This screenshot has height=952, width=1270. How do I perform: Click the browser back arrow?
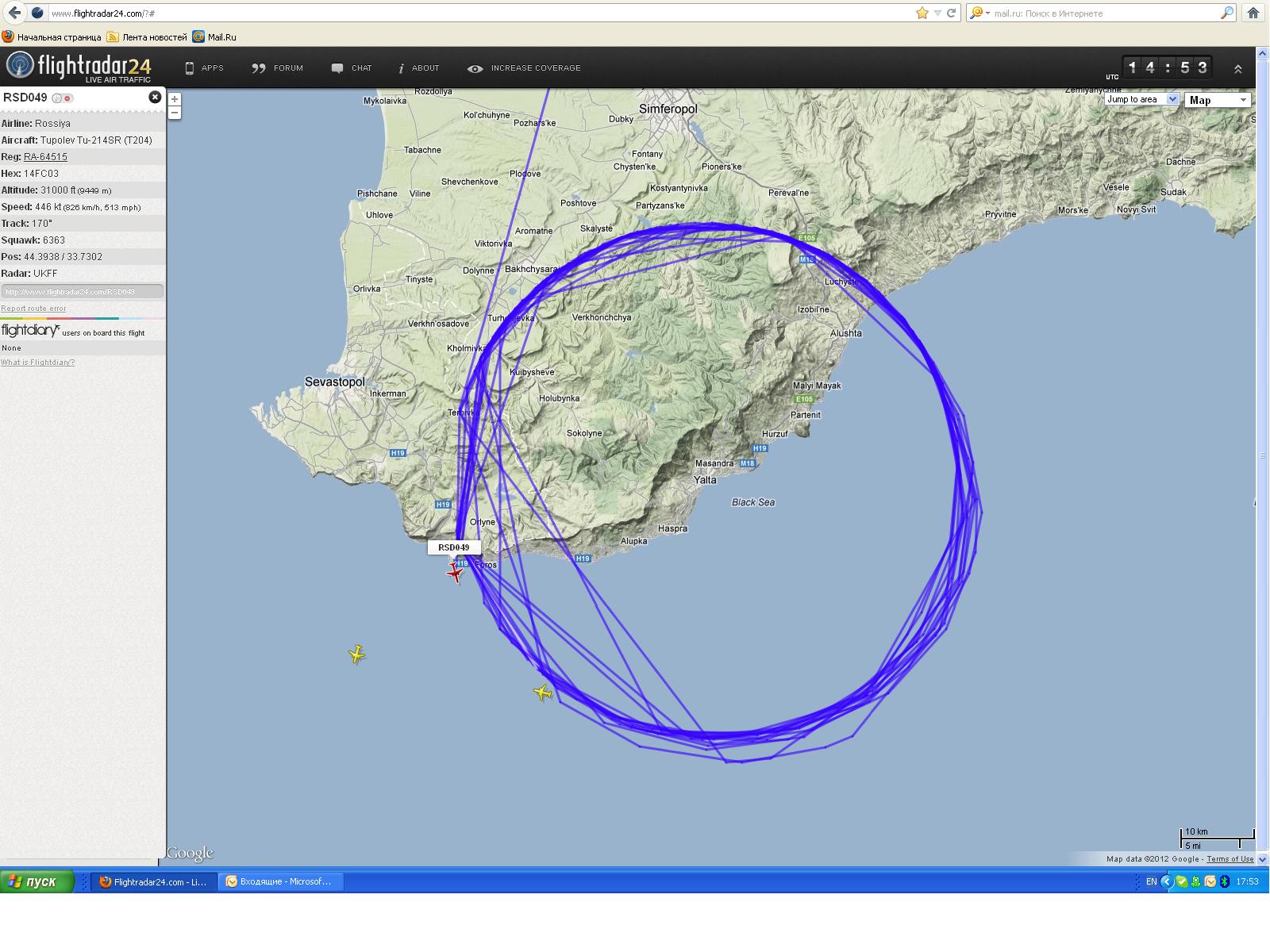(x=14, y=13)
